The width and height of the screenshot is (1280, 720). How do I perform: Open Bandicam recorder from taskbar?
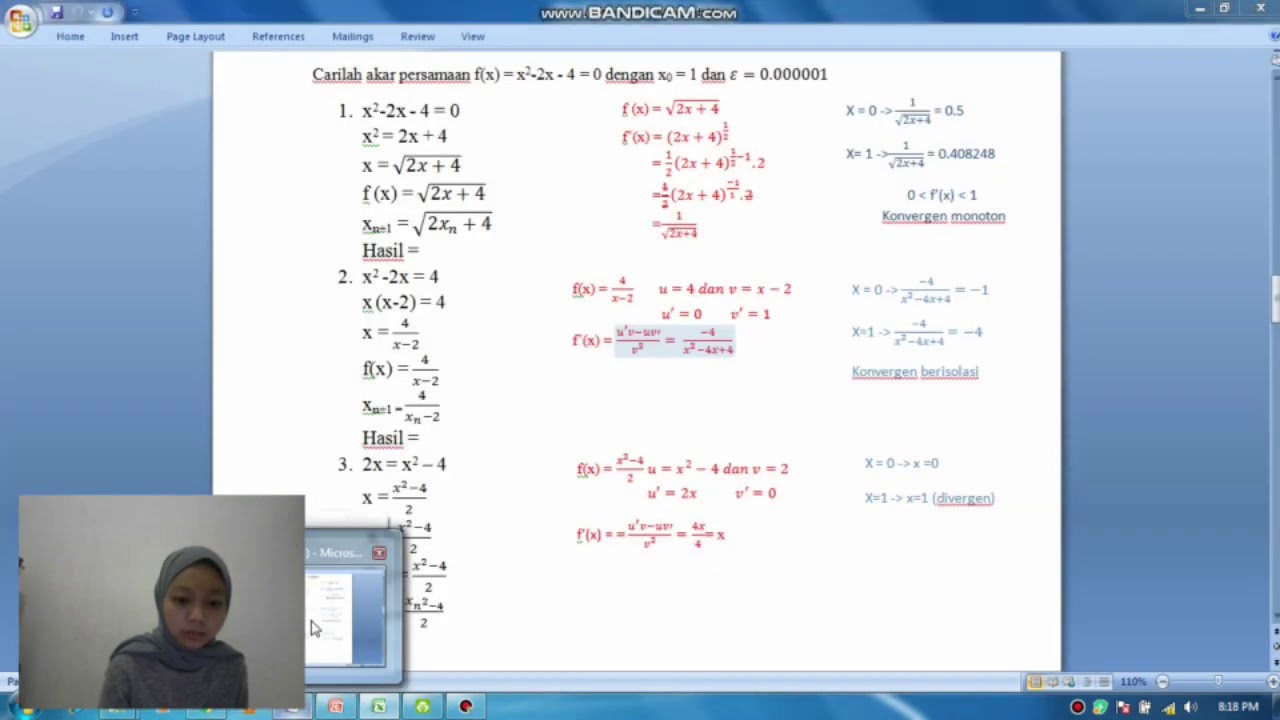(x=466, y=707)
